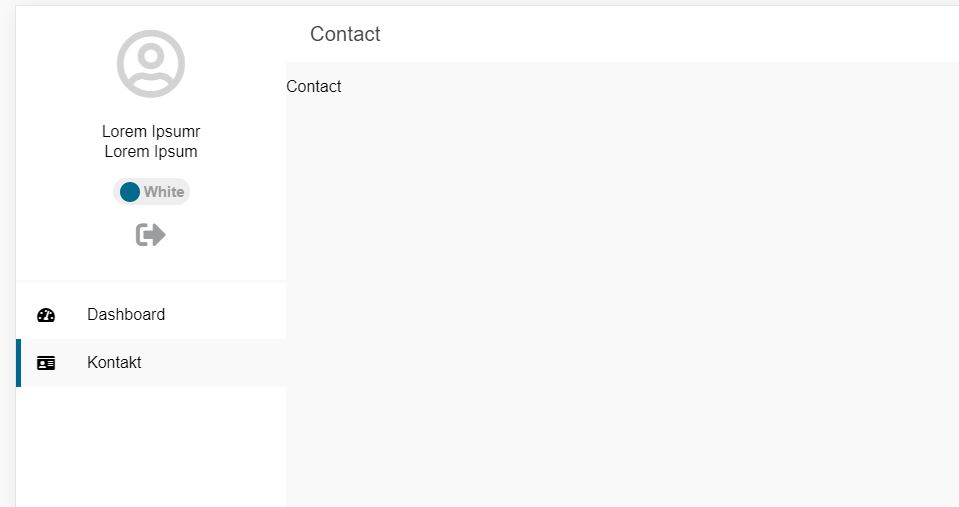Click the empty sidebar space below Kontakt
This screenshot has height=507, width=959.
[x=150, y=450]
